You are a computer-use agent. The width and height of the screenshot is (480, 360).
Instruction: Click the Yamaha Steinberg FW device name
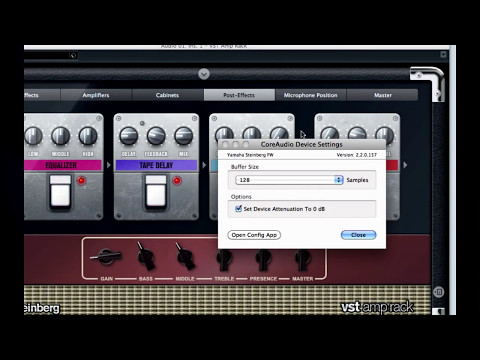pos(250,155)
